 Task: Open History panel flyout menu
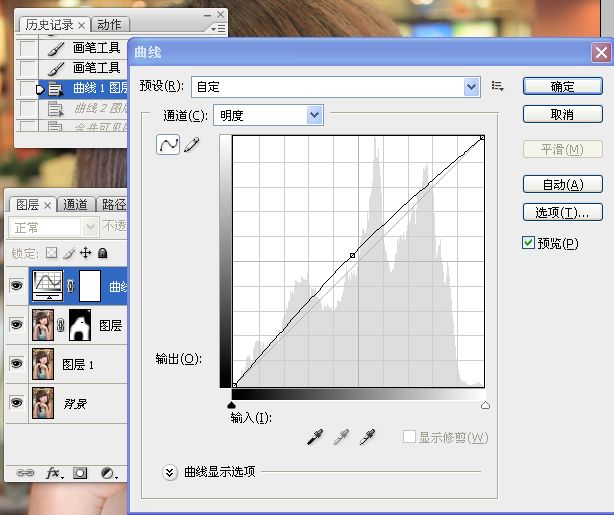point(218,29)
